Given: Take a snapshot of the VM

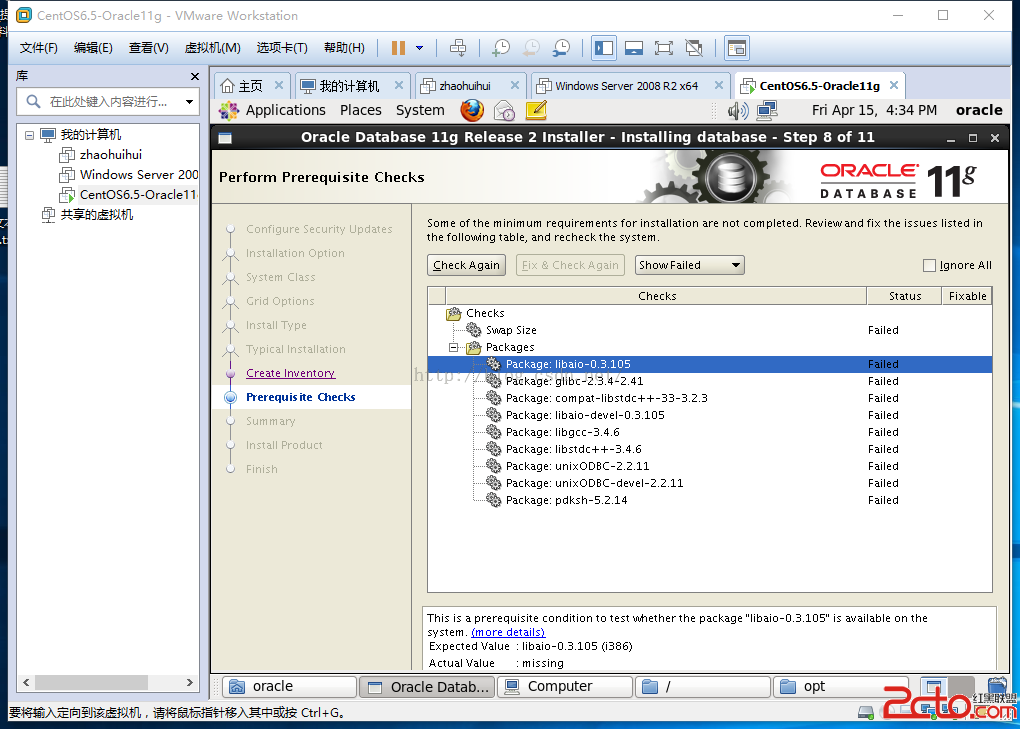Looking at the screenshot, I should pyautogui.click(x=501, y=47).
